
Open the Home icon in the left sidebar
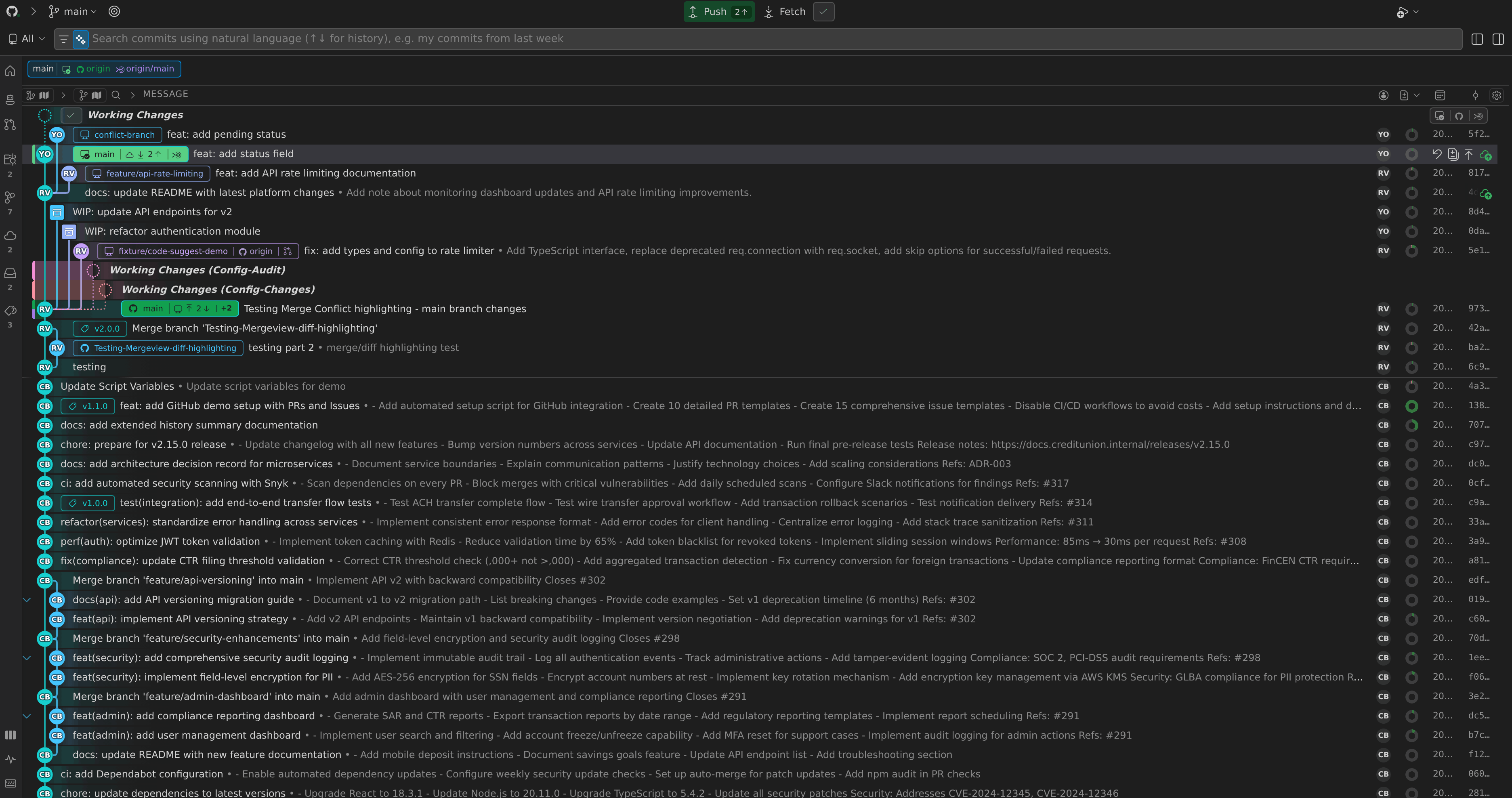point(10,71)
